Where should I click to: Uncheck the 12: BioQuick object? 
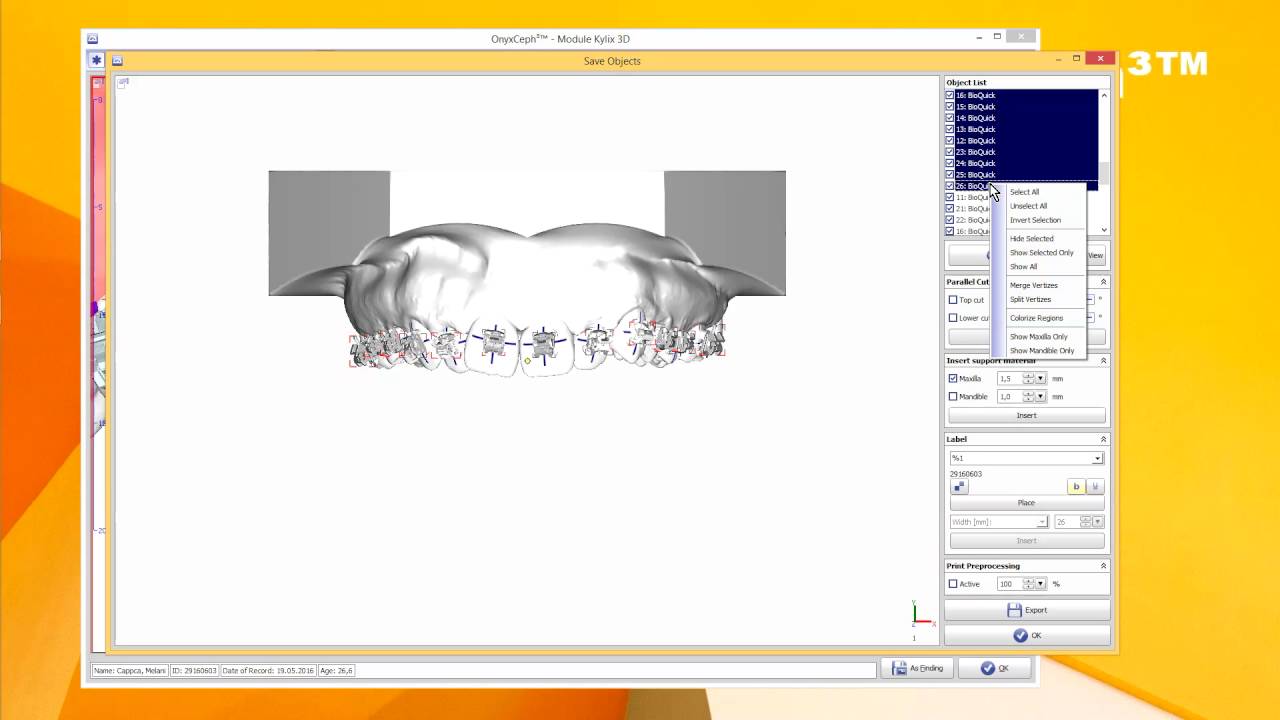(950, 141)
